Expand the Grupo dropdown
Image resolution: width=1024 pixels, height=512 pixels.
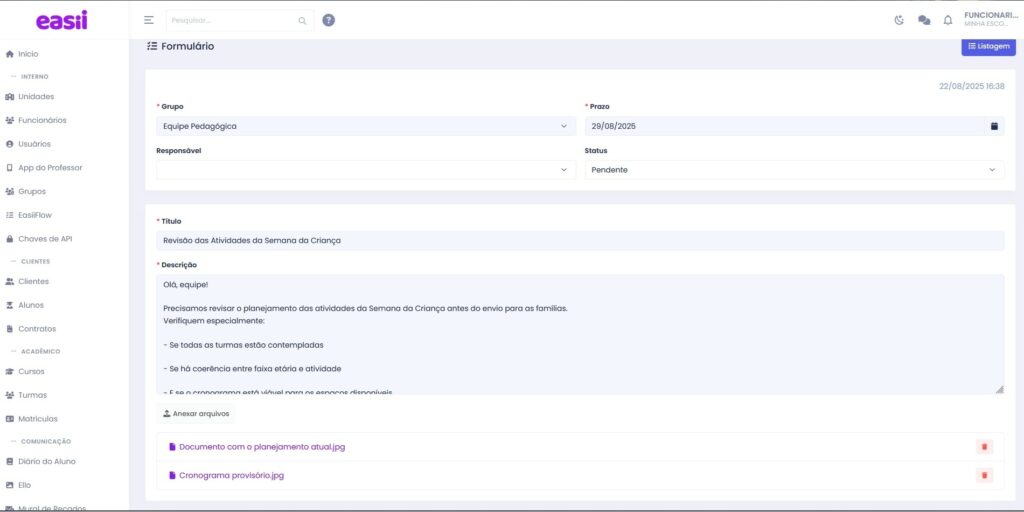(x=365, y=126)
